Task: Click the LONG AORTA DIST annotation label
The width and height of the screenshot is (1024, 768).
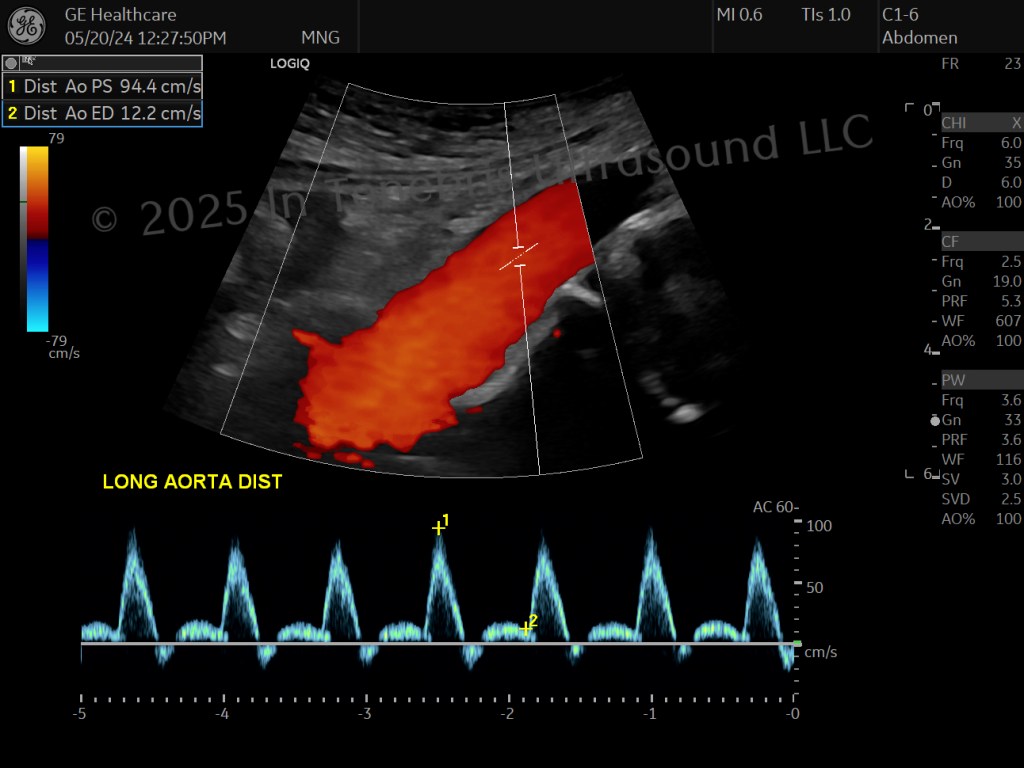Action: (x=193, y=482)
